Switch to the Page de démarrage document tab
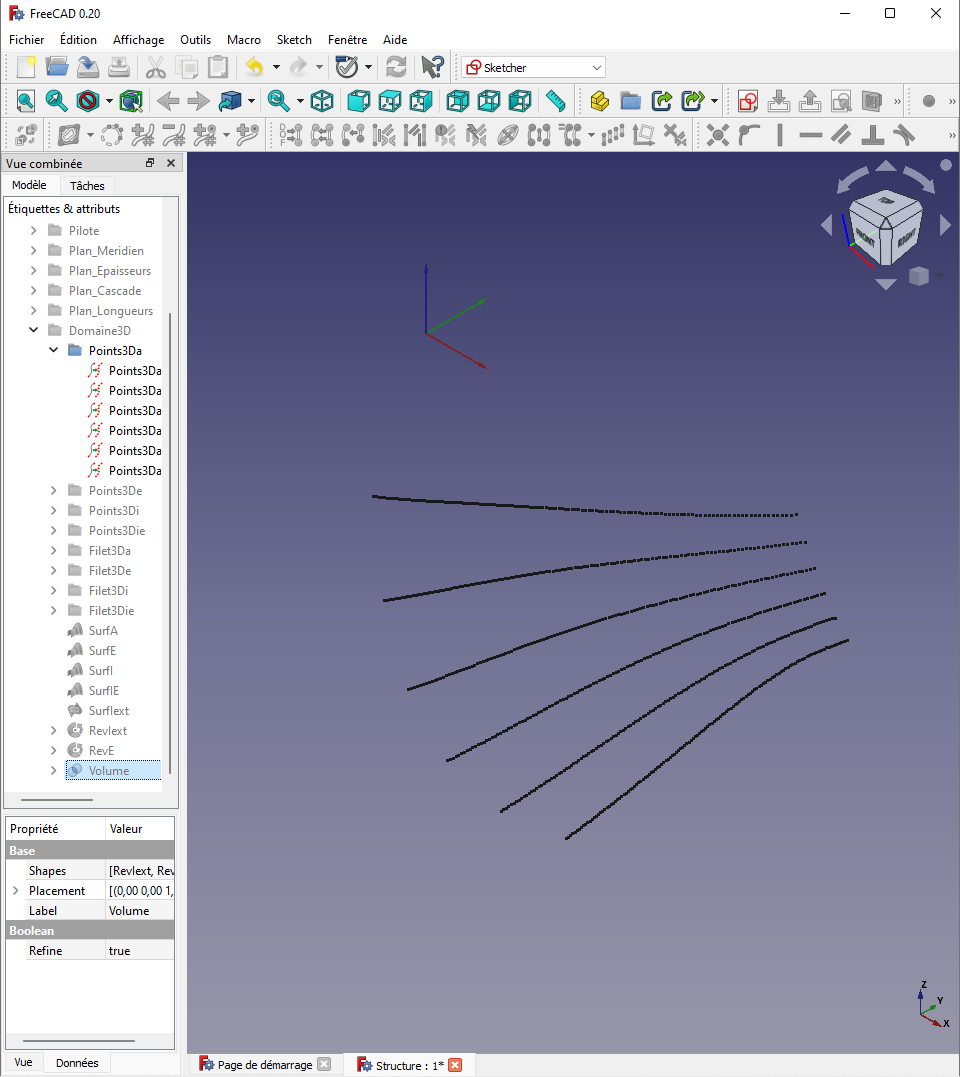Image resolution: width=960 pixels, height=1077 pixels. coord(264,1065)
